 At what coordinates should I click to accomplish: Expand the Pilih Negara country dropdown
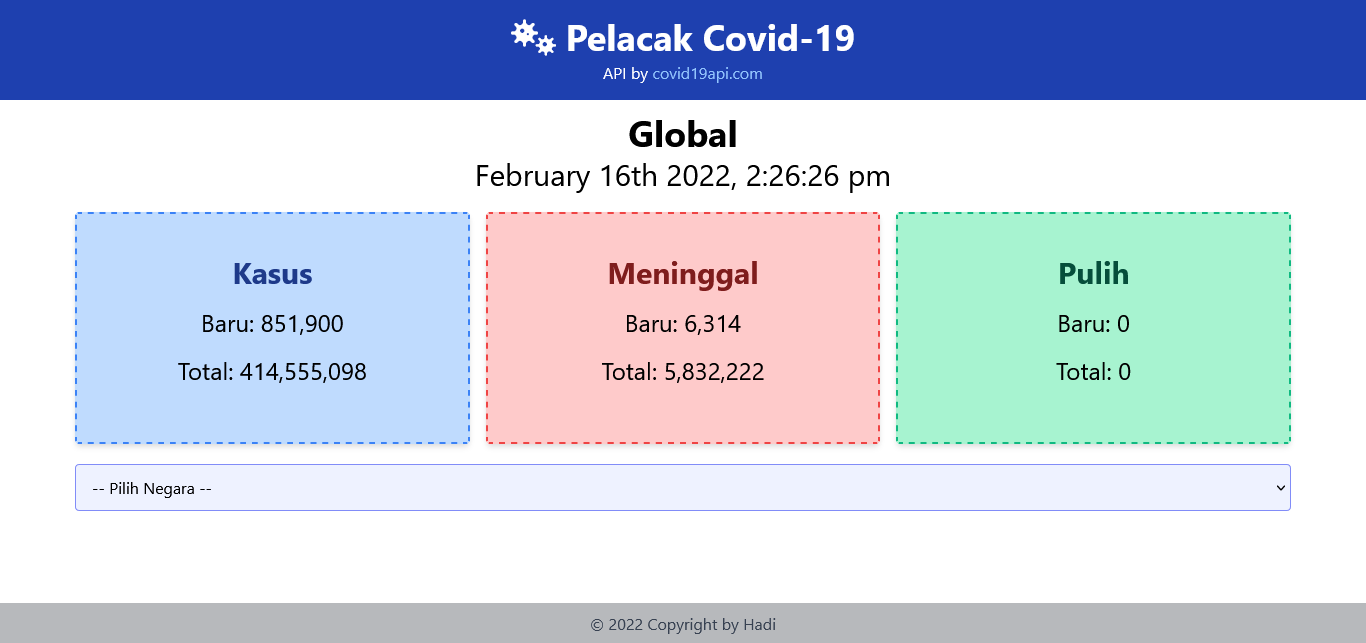click(x=682, y=488)
